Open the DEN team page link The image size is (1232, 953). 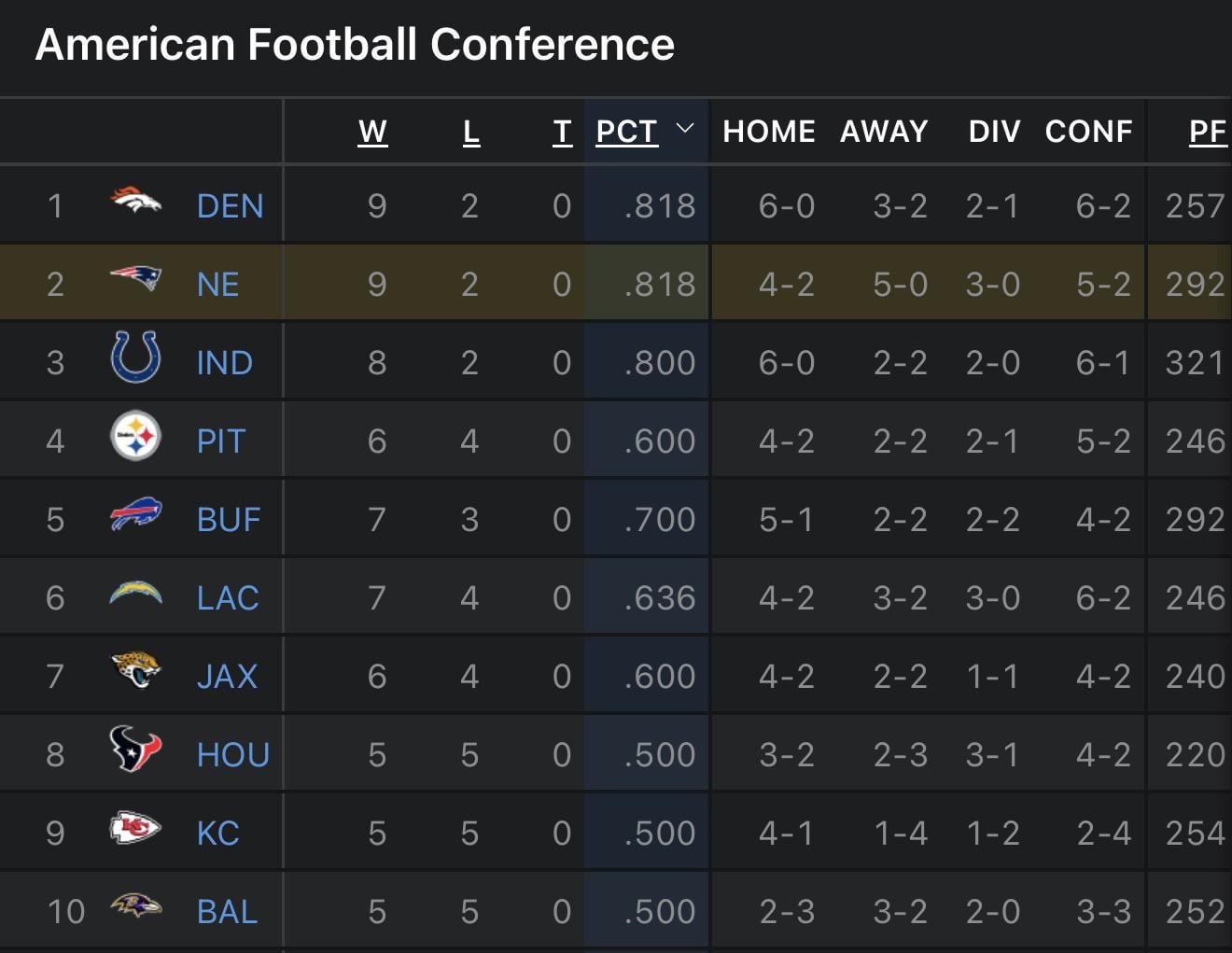(230, 205)
